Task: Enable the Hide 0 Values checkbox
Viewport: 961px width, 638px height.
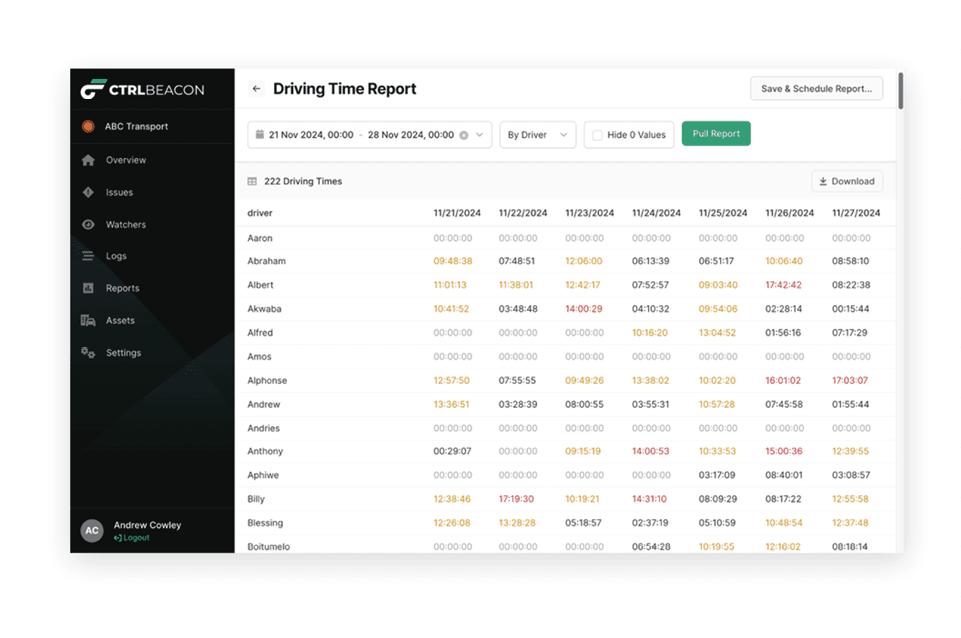Action: pos(597,135)
